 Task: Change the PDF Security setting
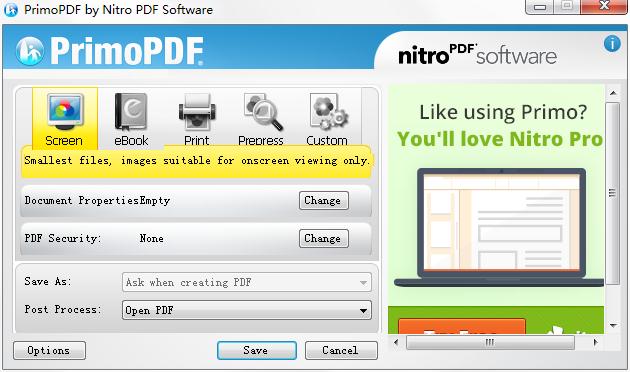[323, 239]
